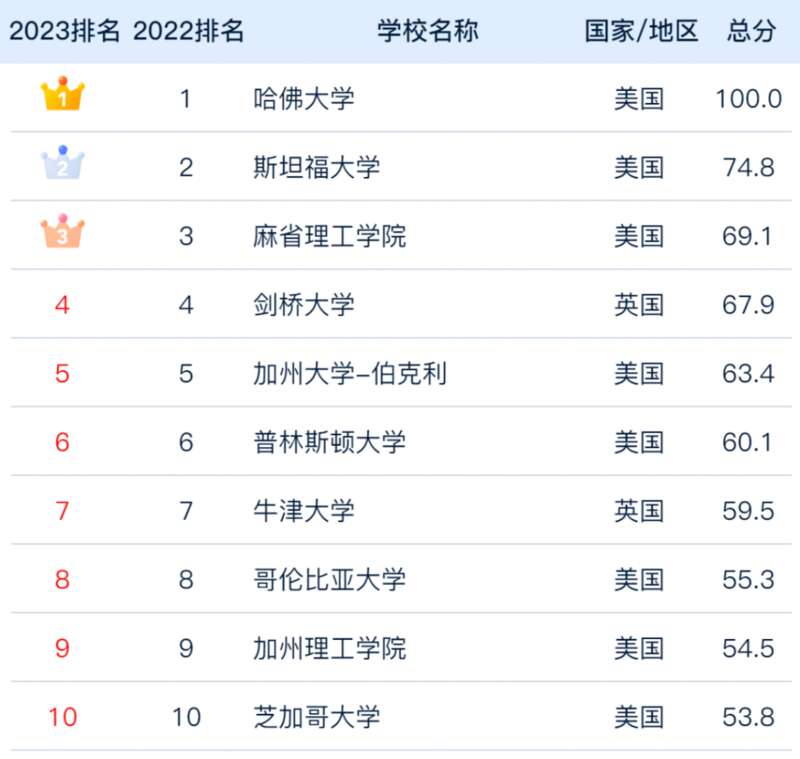Sort by the 2023排名 column header

point(64,31)
